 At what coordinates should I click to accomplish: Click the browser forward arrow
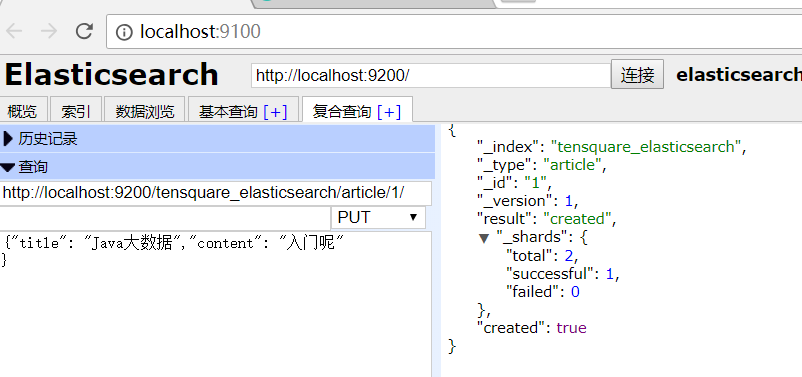tap(49, 32)
